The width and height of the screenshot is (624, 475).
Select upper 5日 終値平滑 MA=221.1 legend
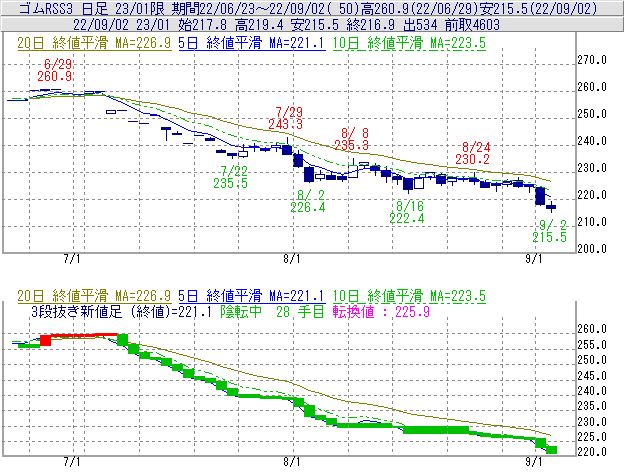point(252,43)
